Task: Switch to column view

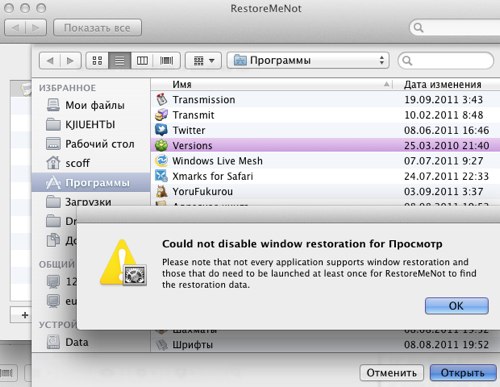Action: pyautogui.click(x=142, y=61)
